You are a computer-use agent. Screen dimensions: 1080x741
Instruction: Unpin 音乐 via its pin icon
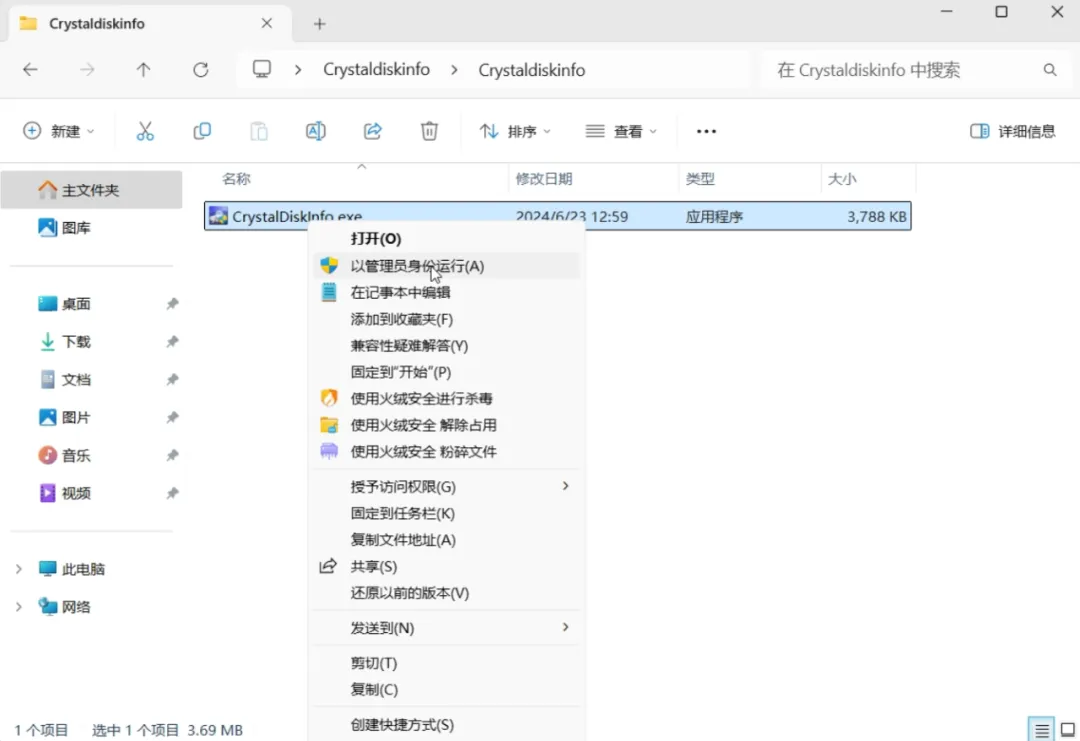(x=172, y=455)
